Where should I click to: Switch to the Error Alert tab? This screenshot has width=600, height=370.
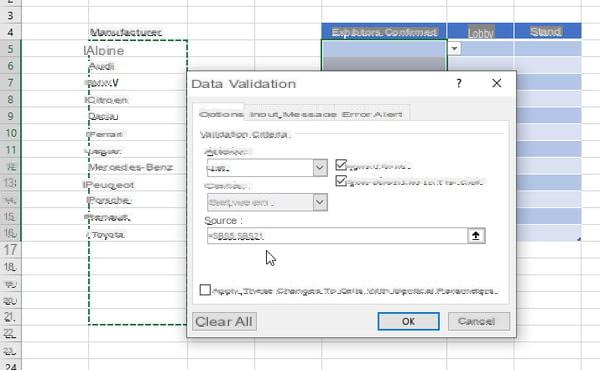coord(372,114)
